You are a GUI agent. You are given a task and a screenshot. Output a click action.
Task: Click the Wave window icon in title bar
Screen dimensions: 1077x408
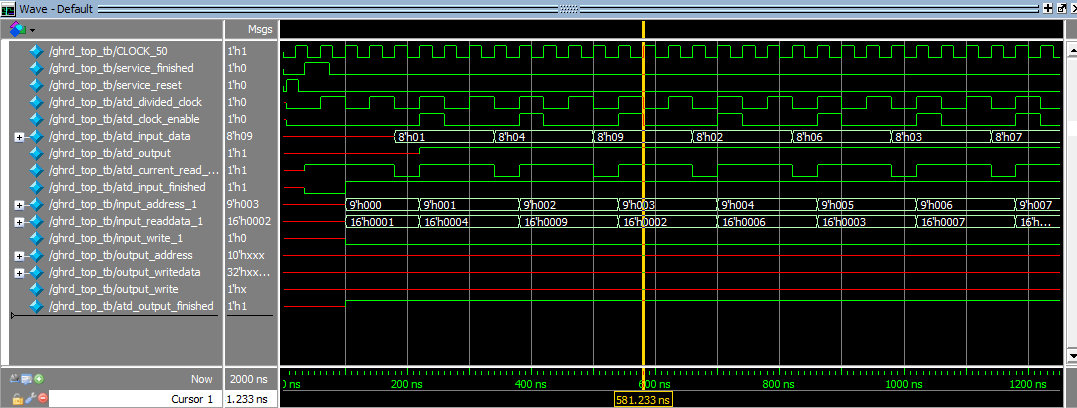coord(8,8)
